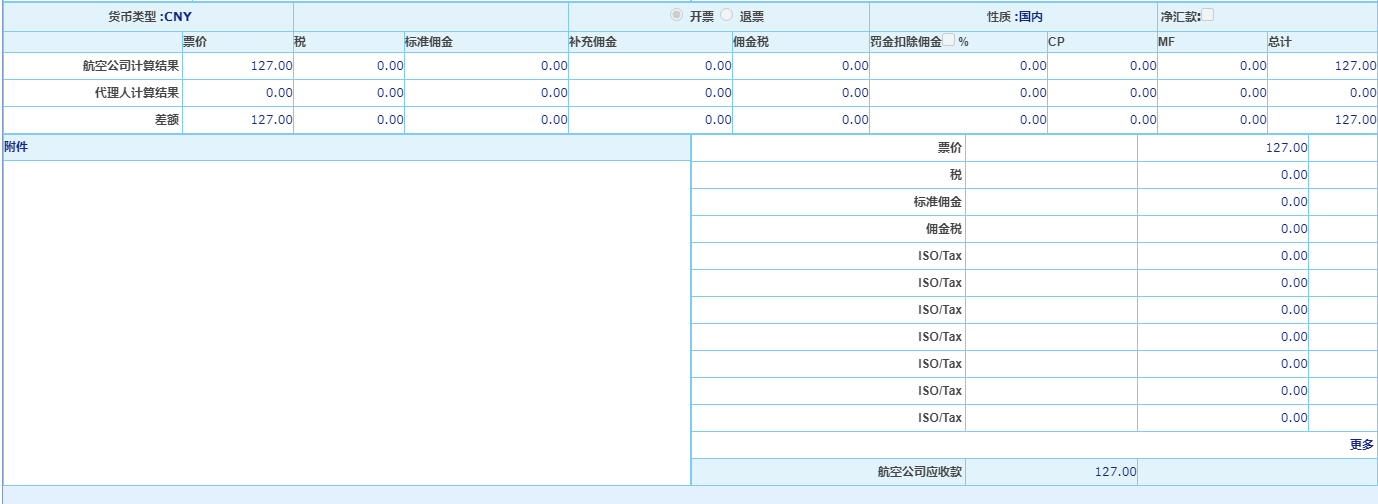Click the 代理人计算结果 row label
This screenshot has width=1378, height=504.
[x=137, y=93]
